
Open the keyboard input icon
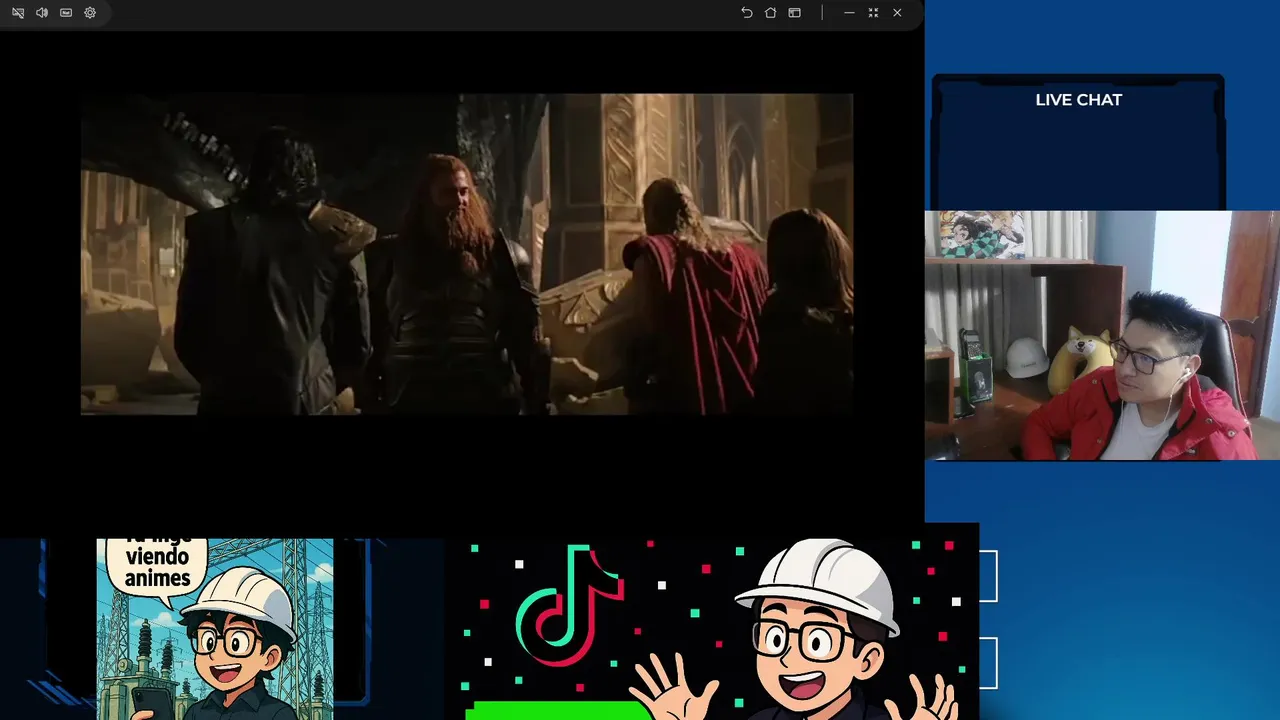[x=66, y=13]
